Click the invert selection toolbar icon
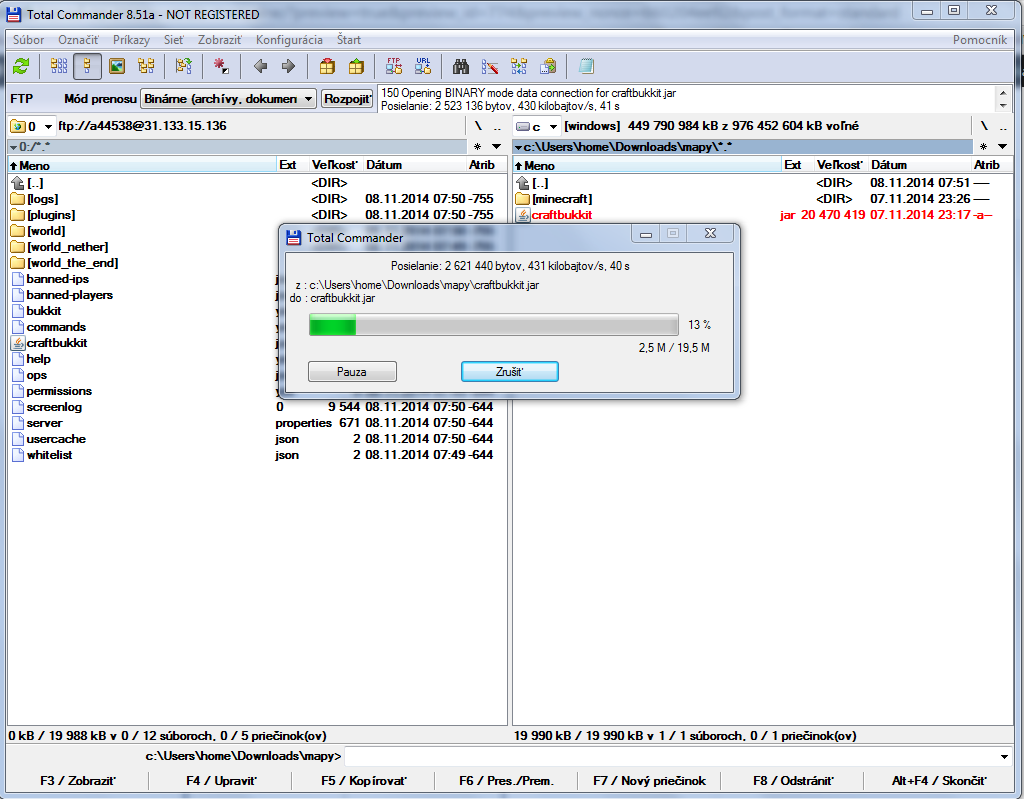The height and width of the screenshot is (799, 1024). coord(184,66)
